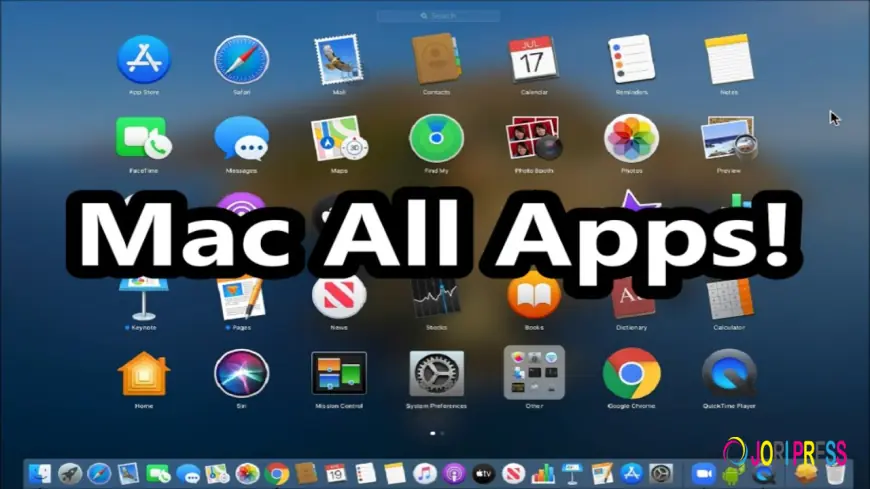The height and width of the screenshot is (489, 870).
Task: Open the Photo Booth app
Action: click(534, 138)
